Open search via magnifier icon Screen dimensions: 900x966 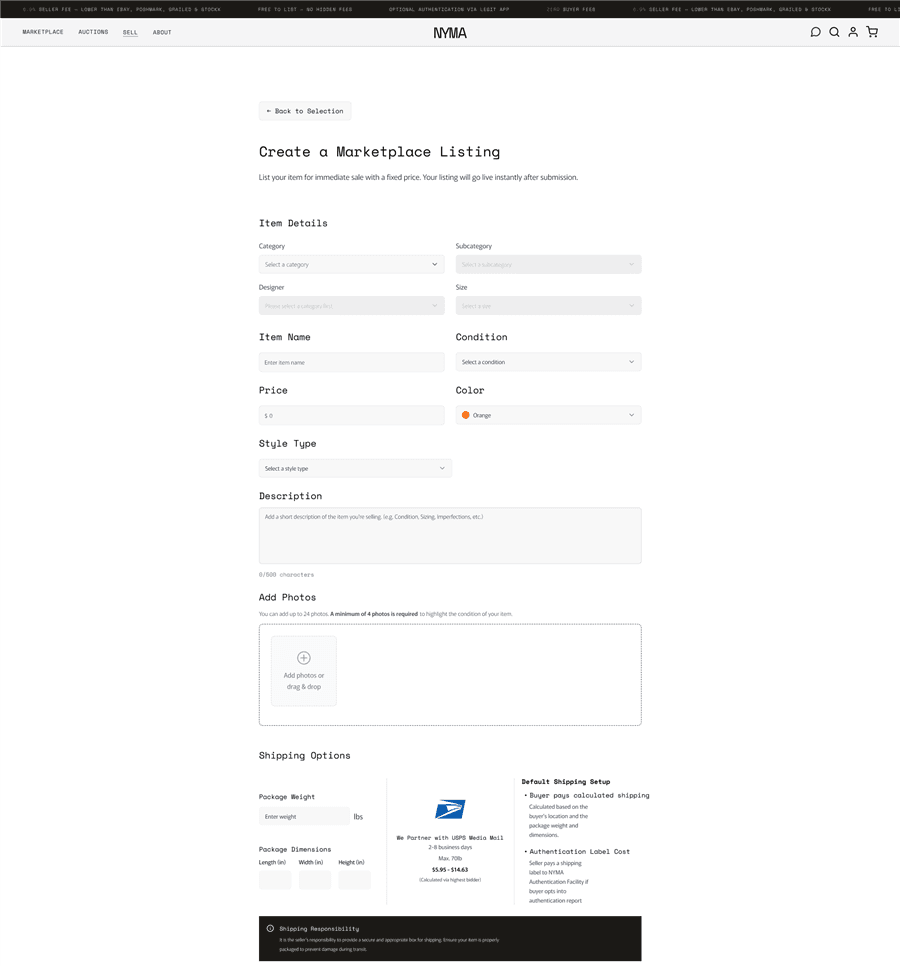point(834,32)
